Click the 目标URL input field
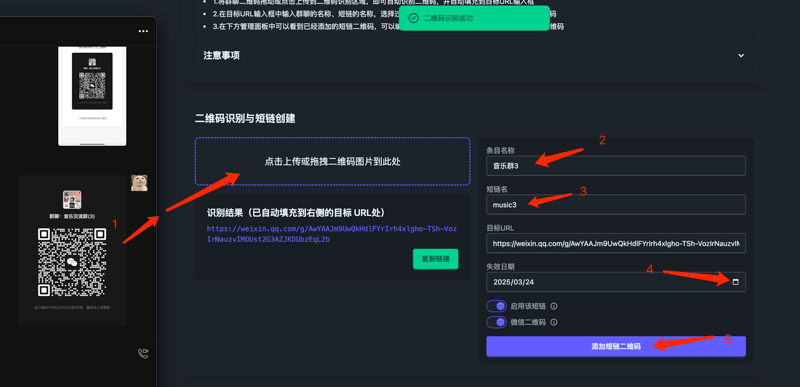The image size is (800, 387). tap(616, 244)
